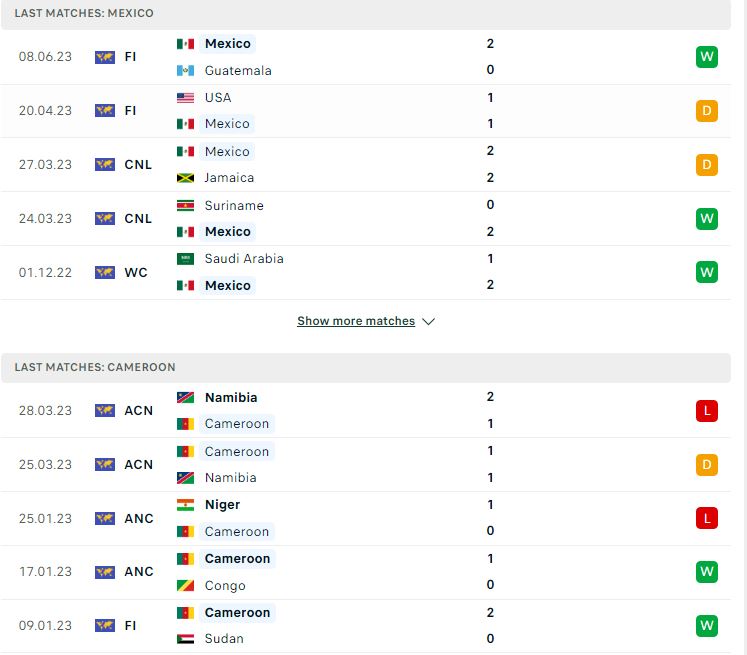Open the Saudi Arabia team name

point(244,259)
